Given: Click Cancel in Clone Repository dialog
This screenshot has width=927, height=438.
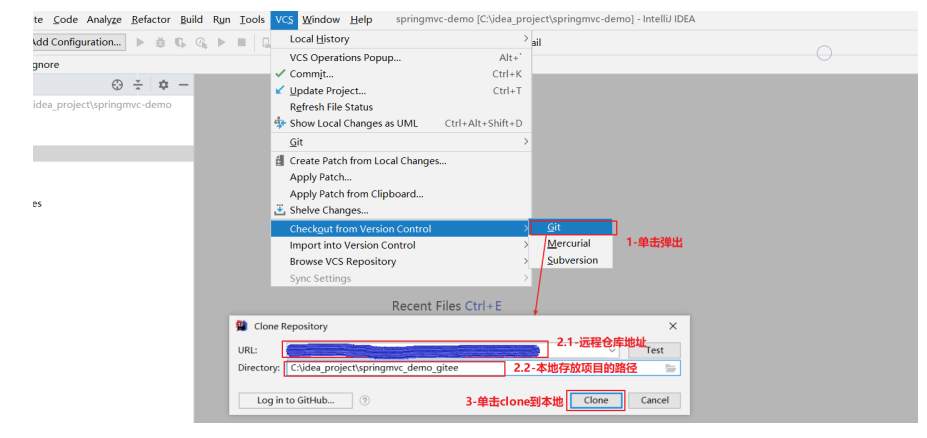Looking at the screenshot, I should click(654, 400).
